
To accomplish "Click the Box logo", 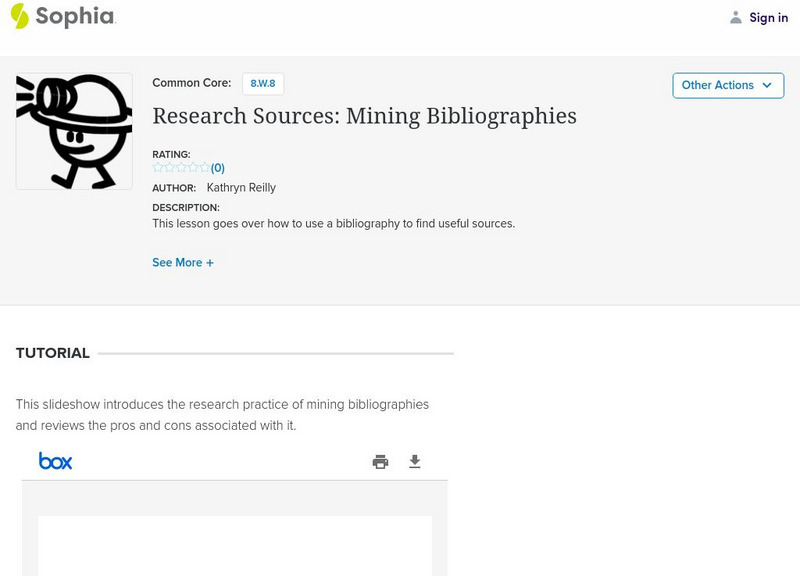I will coord(55,461).
